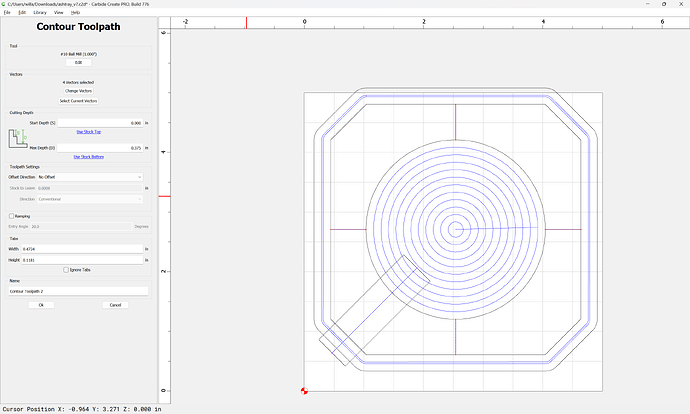This screenshot has height=414, width=690.
Task: Click the red marker on vertical ruler
Action: pos(165,196)
